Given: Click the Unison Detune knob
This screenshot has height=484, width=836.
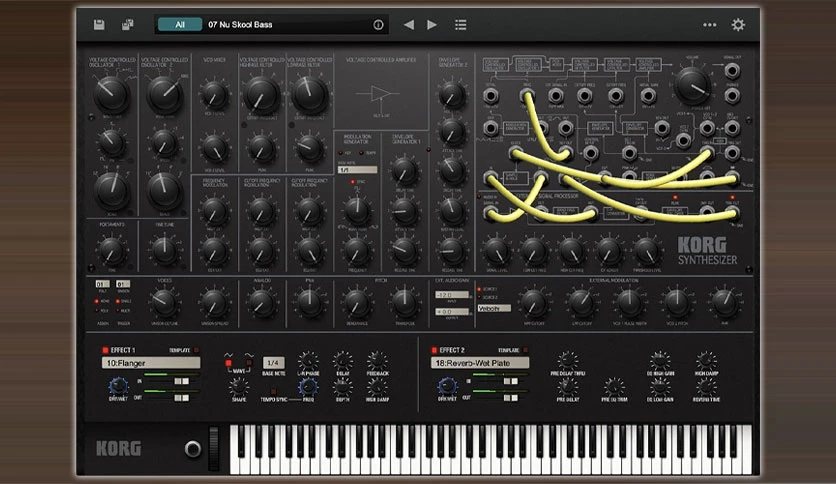Looking at the screenshot, I should (x=164, y=303).
